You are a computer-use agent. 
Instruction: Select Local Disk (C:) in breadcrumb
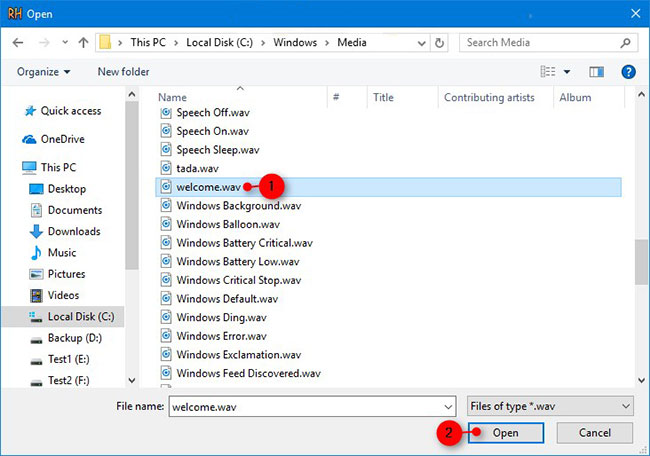[x=219, y=42]
